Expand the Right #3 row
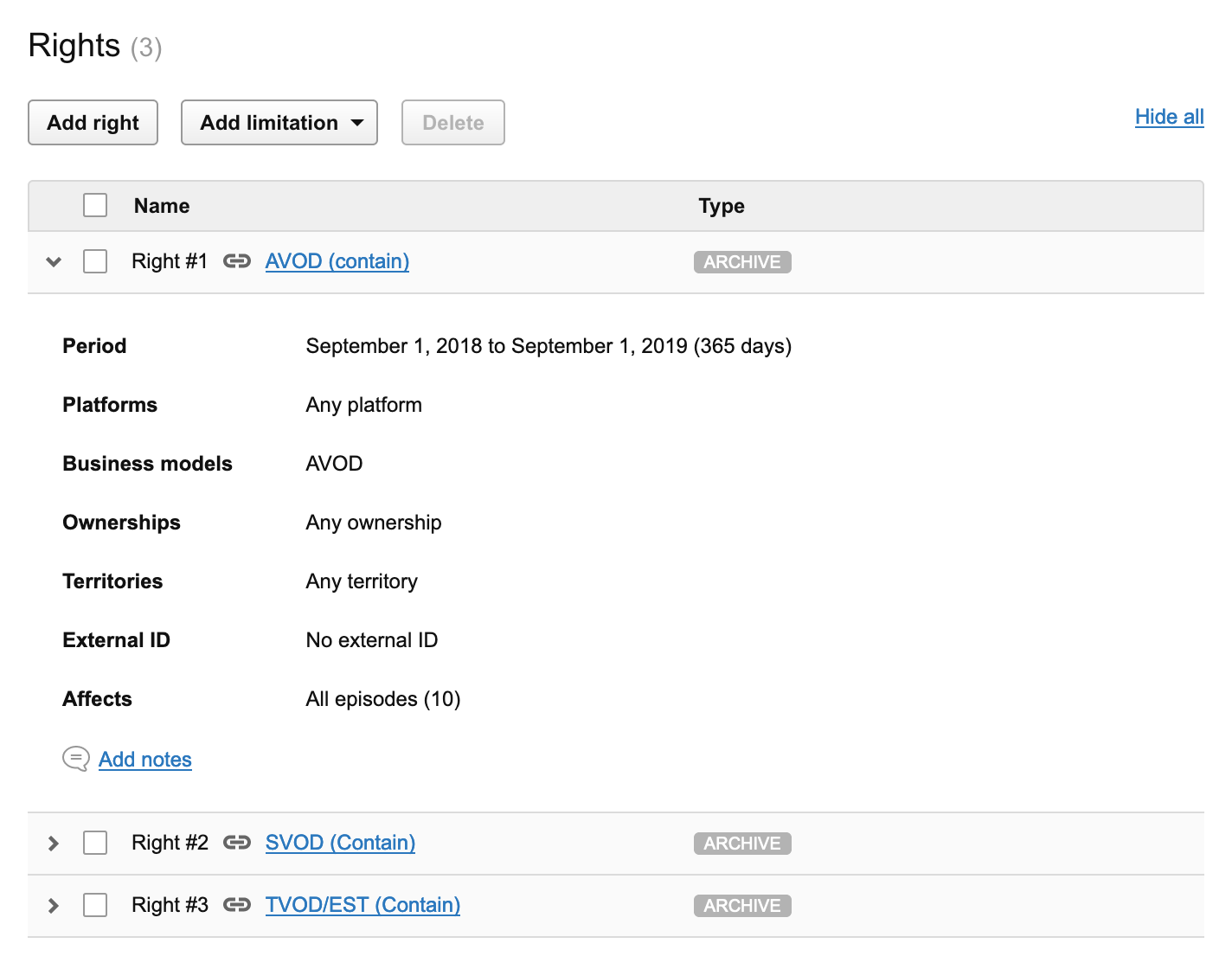Screen dimensions: 1232x969 coord(54,905)
